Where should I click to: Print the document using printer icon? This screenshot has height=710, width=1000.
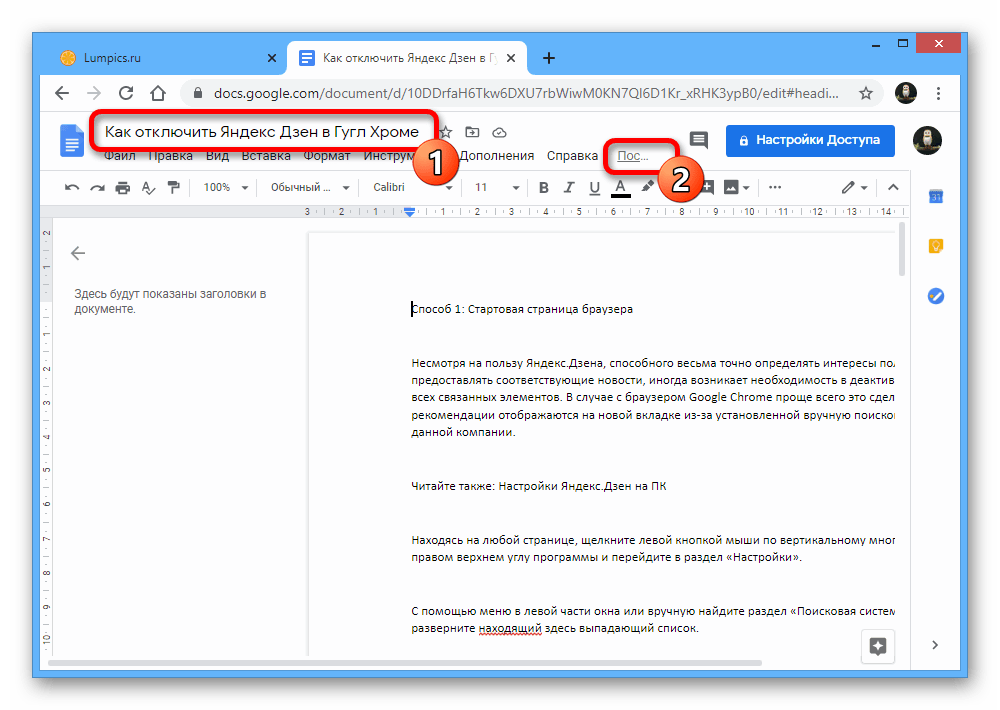(122, 187)
